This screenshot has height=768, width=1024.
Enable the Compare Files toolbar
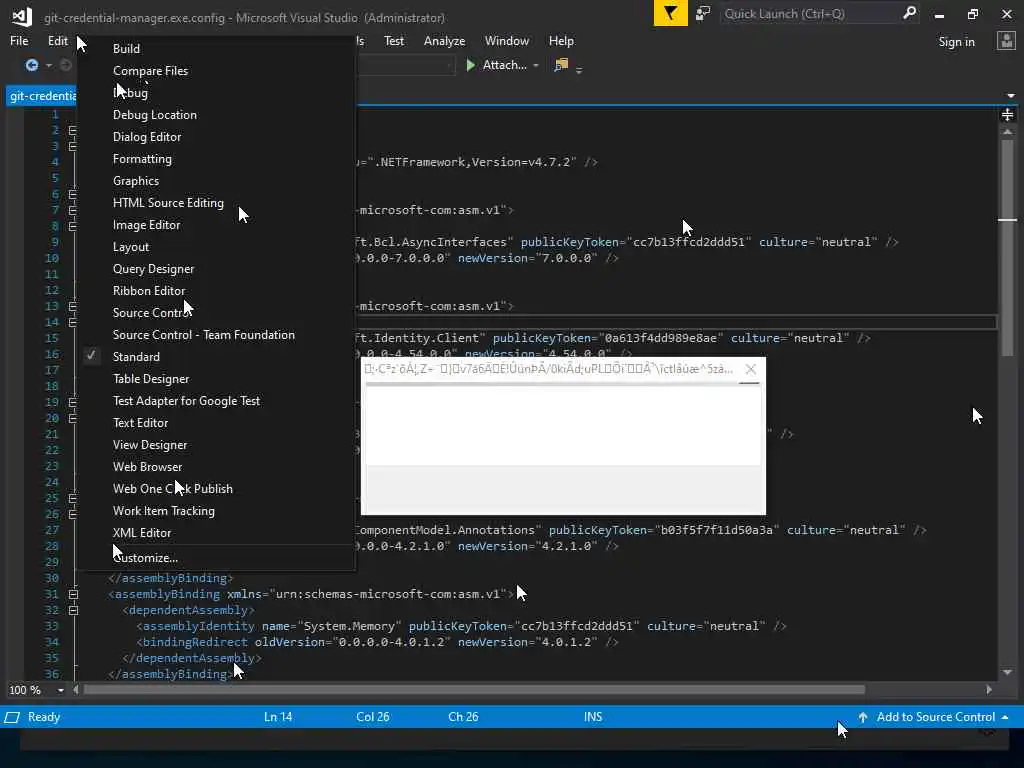tap(217, 71)
